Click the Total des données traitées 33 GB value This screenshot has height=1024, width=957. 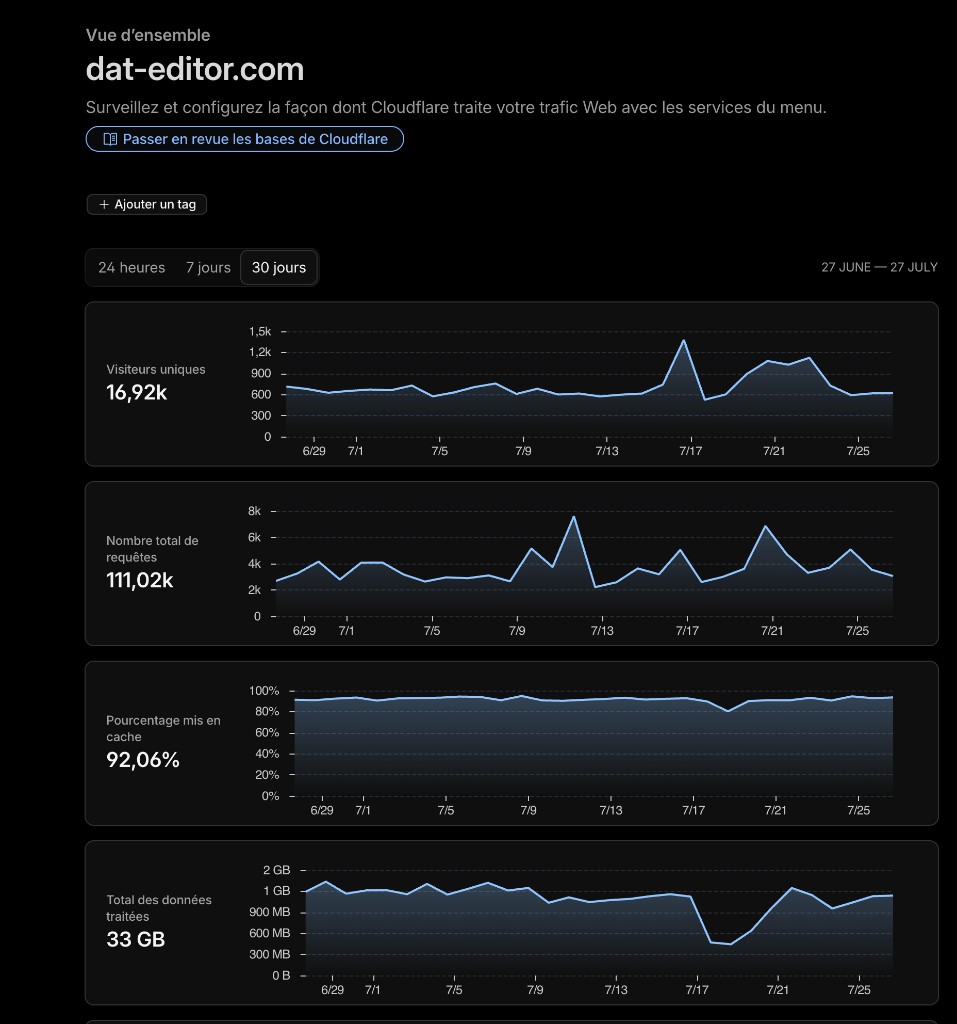tap(135, 939)
